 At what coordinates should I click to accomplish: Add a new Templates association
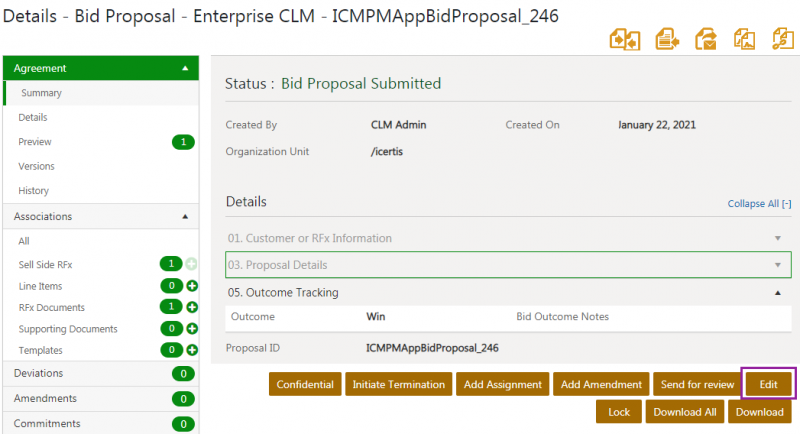(x=192, y=350)
